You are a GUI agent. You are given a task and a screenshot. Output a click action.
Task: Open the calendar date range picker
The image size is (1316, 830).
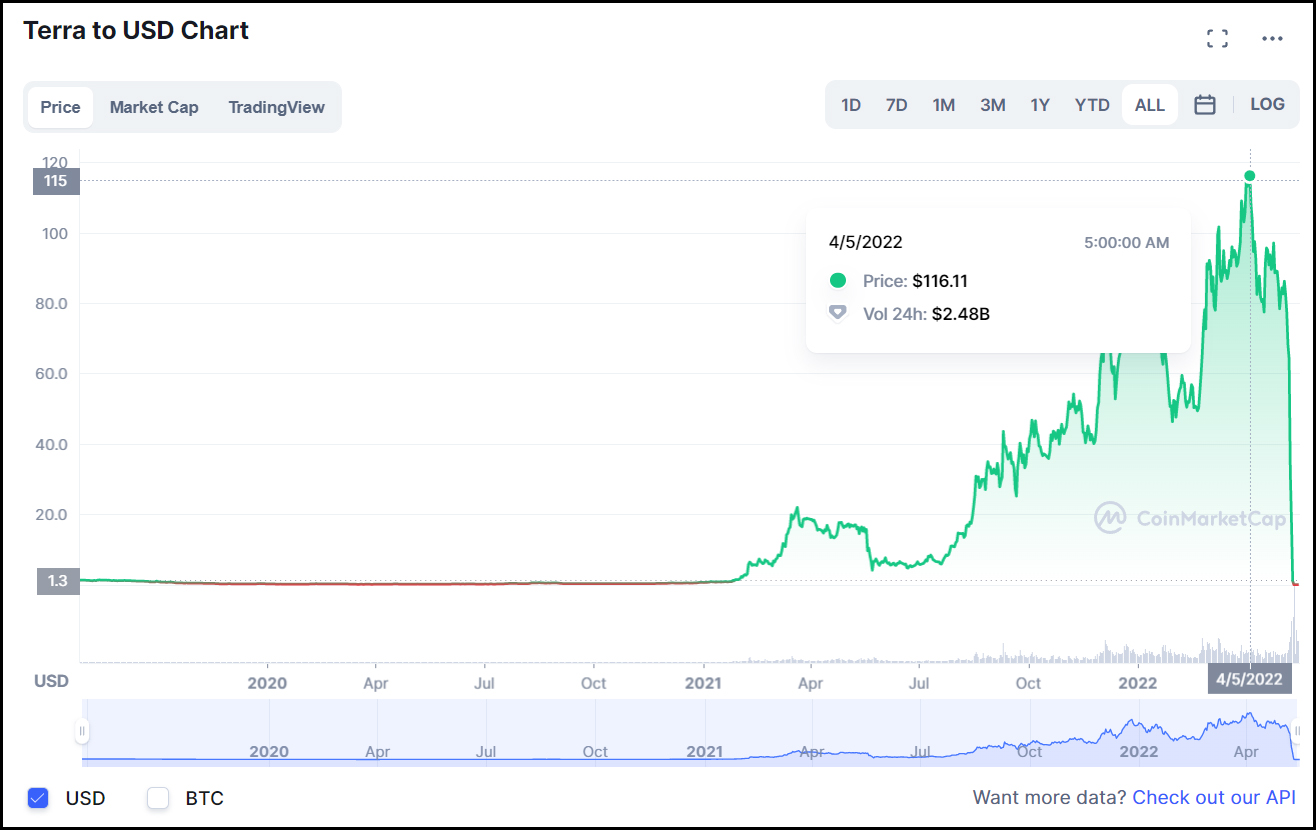[1204, 103]
